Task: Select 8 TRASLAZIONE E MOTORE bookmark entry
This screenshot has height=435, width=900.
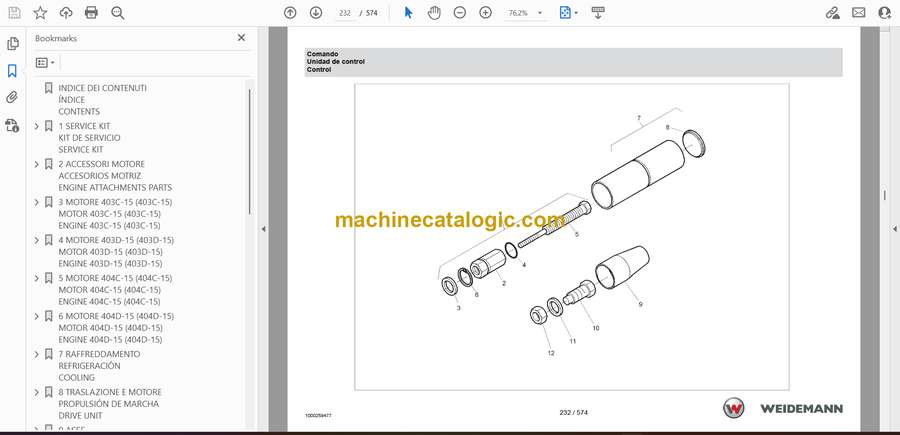Action: click(x=110, y=403)
